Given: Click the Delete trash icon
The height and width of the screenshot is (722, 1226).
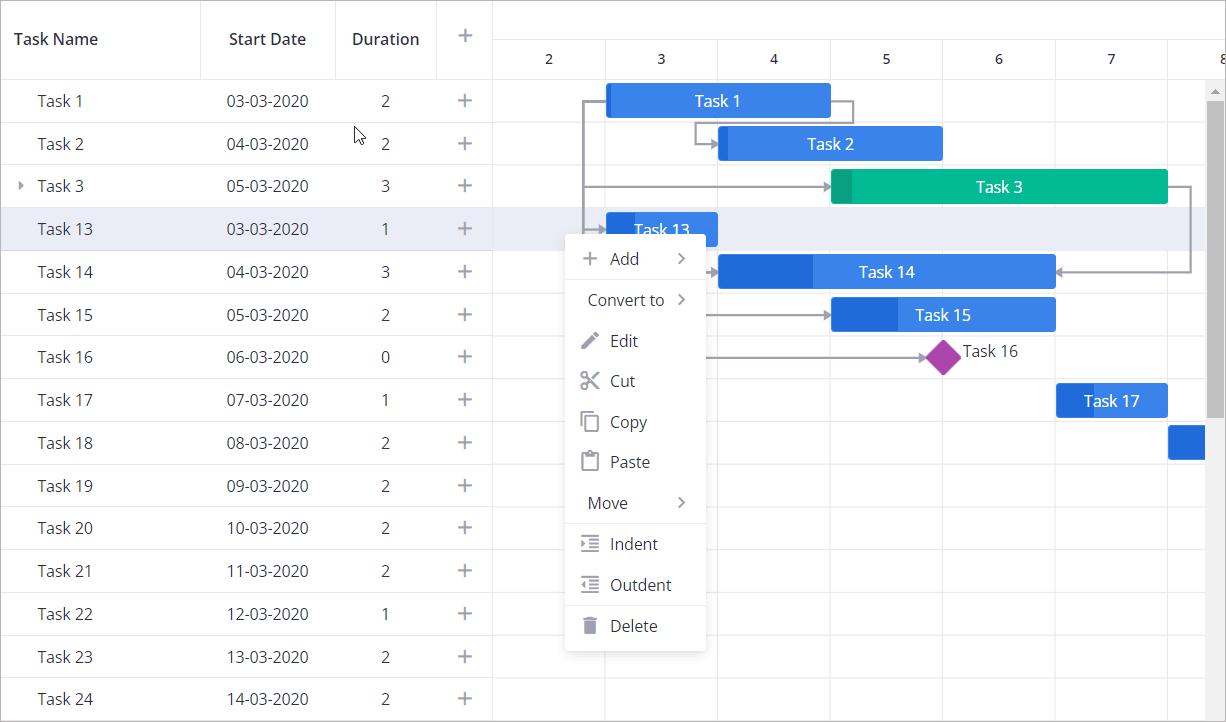Looking at the screenshot, I should click(x=589, y=625).
